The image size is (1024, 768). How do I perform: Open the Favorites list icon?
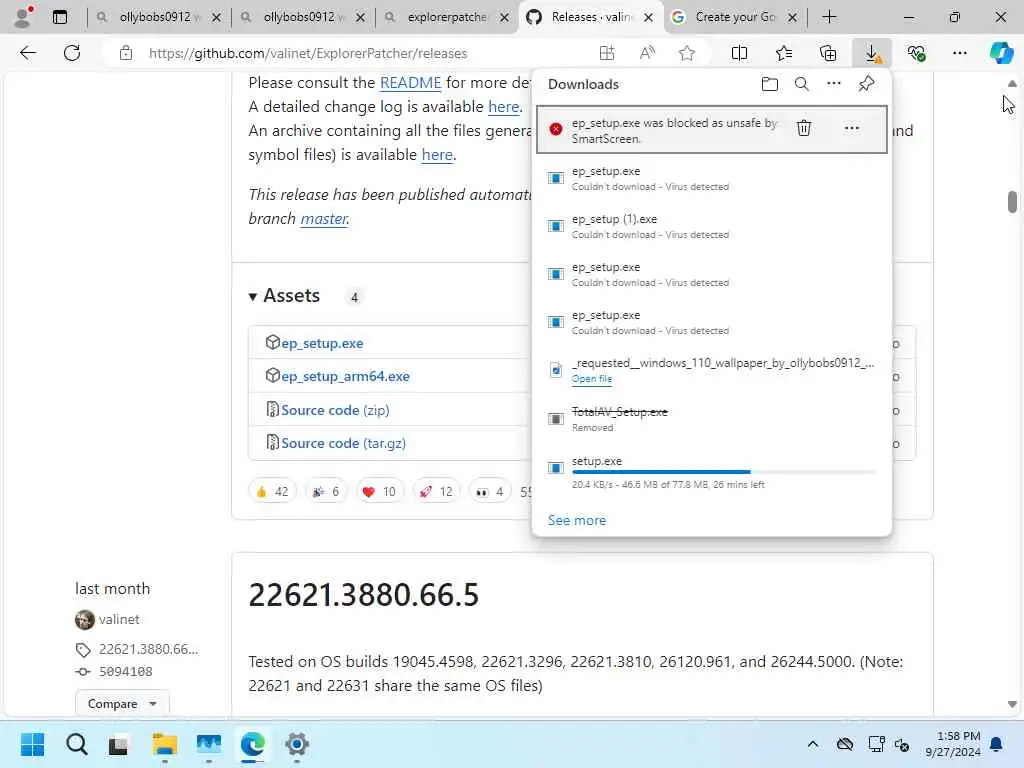point(784,53)
